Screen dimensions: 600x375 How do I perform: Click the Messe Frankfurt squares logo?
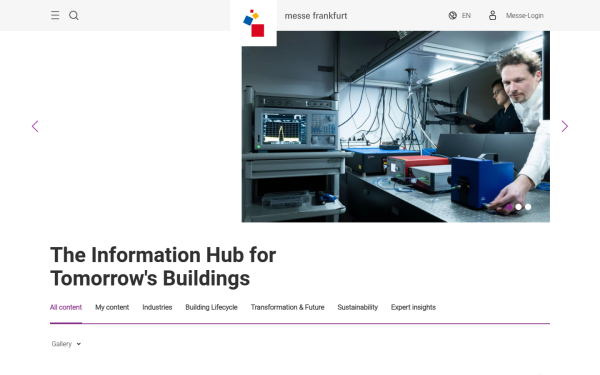(x=254, y=23)
